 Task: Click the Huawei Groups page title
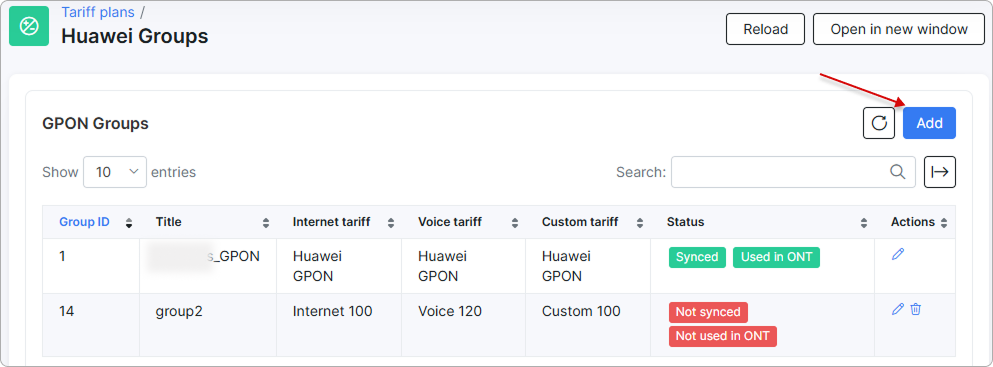(135, 36)
